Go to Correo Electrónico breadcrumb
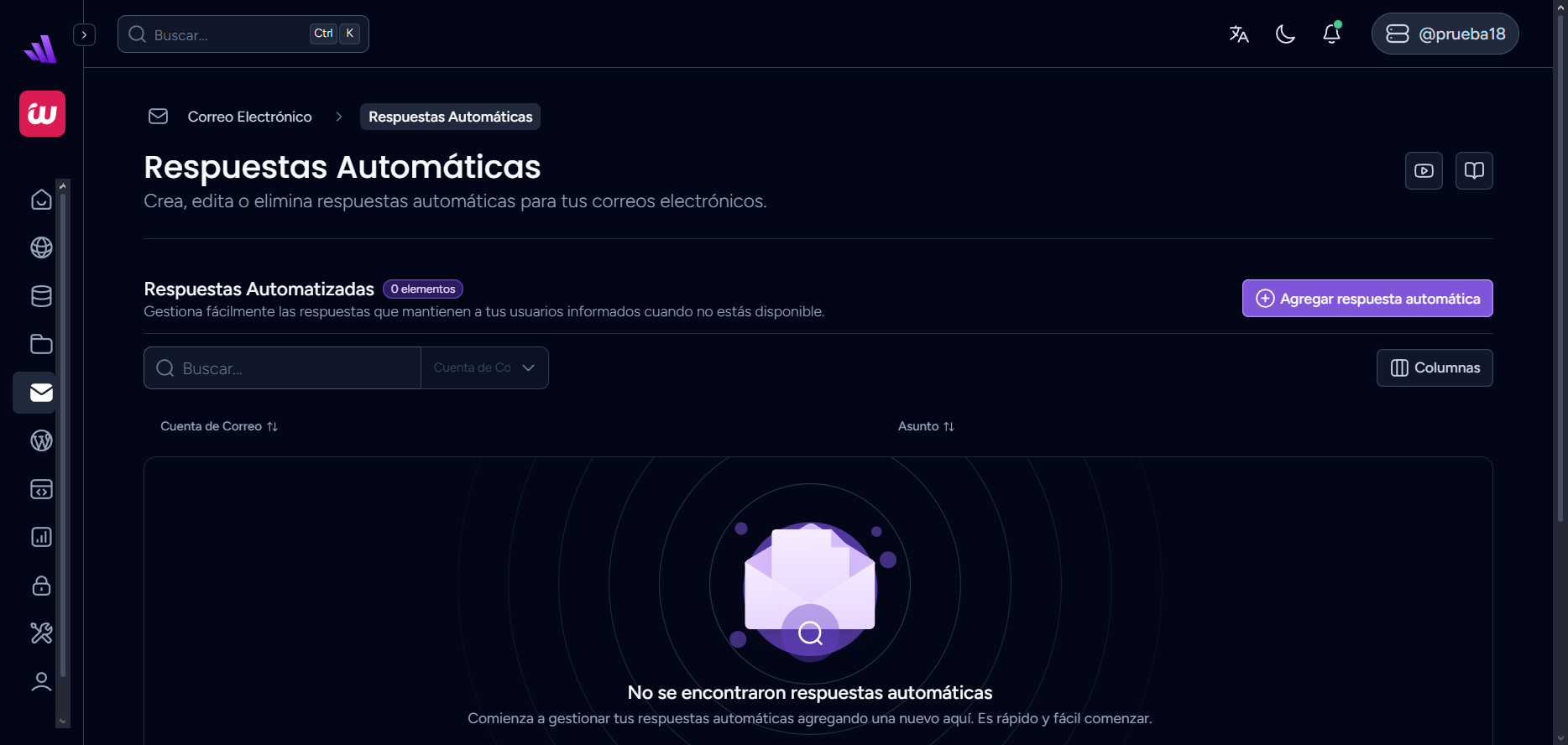This screenshot has width=1568, height=745. (249, 117)
